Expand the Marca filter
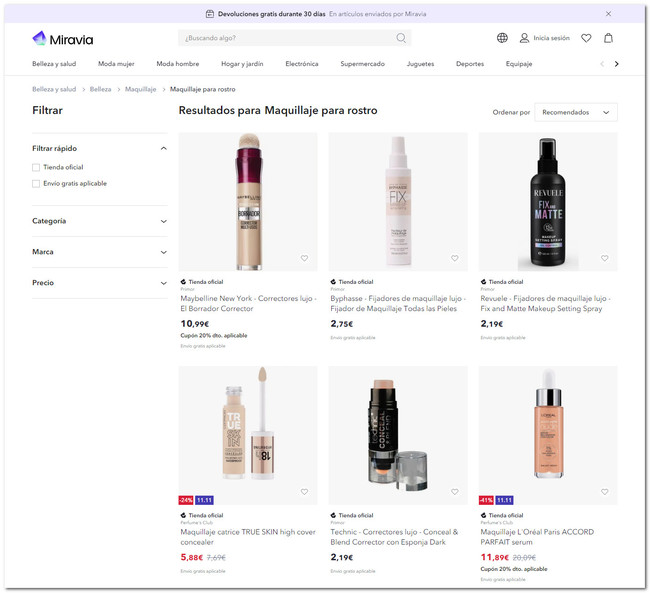650x593 pixels. pos(99,252)
